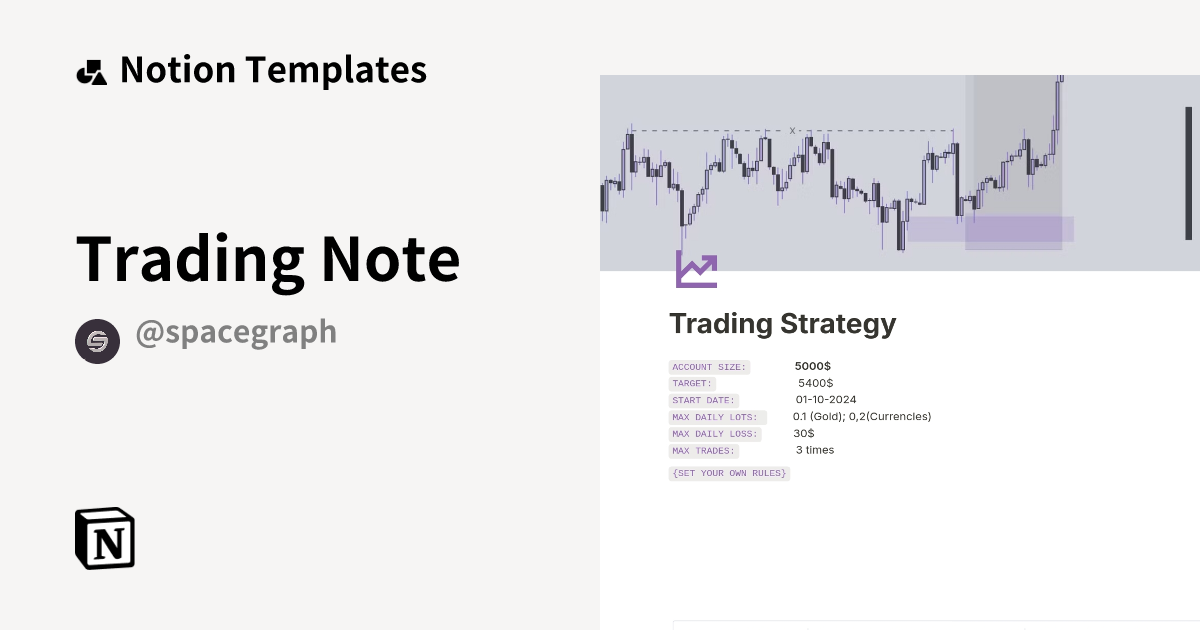Click the chart-trending-up page icon
Viewport: 1200px width, 630px height.
pos(696,269)
